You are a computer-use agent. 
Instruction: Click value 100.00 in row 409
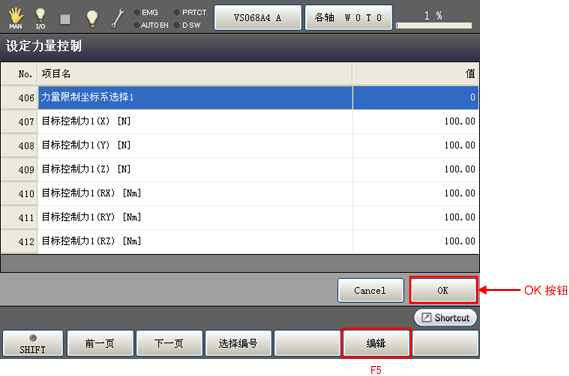point(416,169)
